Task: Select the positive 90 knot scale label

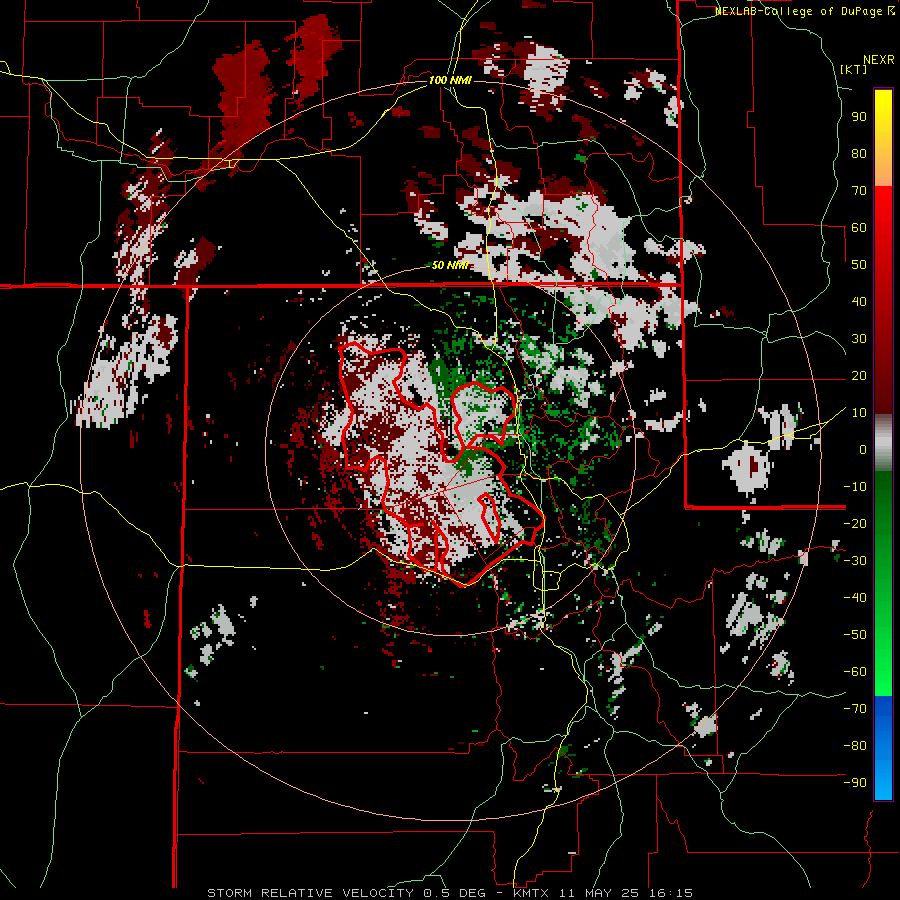Action: [x=859, y=117]
